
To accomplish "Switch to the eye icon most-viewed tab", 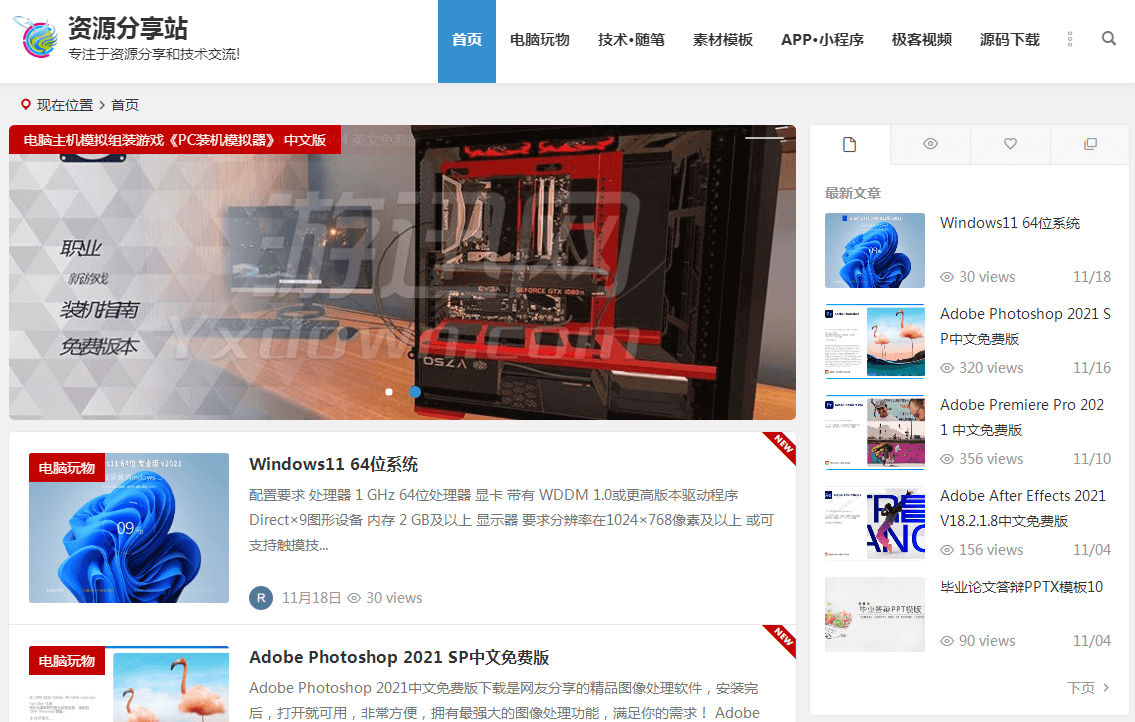I will [x=930, y=144].
